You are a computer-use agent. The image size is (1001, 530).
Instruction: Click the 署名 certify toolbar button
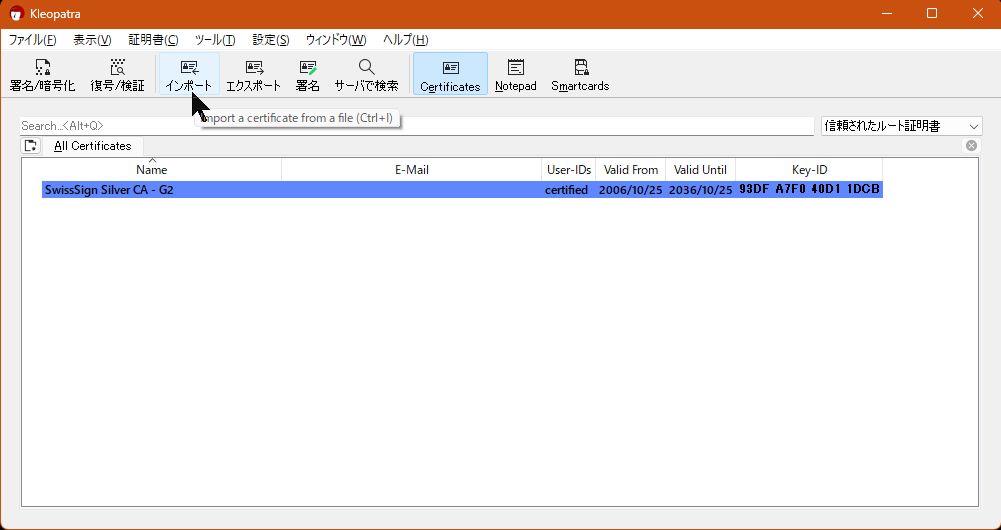click(x=308, y=74)
